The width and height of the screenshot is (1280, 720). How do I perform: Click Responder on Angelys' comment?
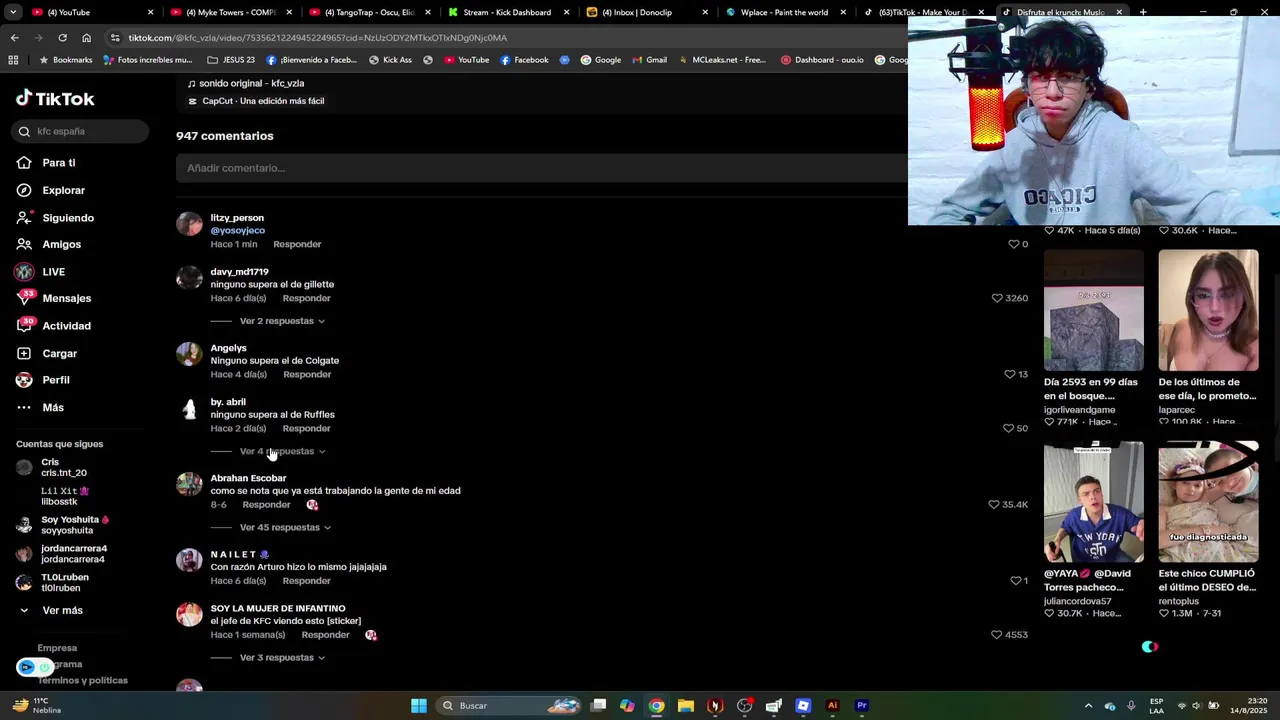(x=307, y=374)
